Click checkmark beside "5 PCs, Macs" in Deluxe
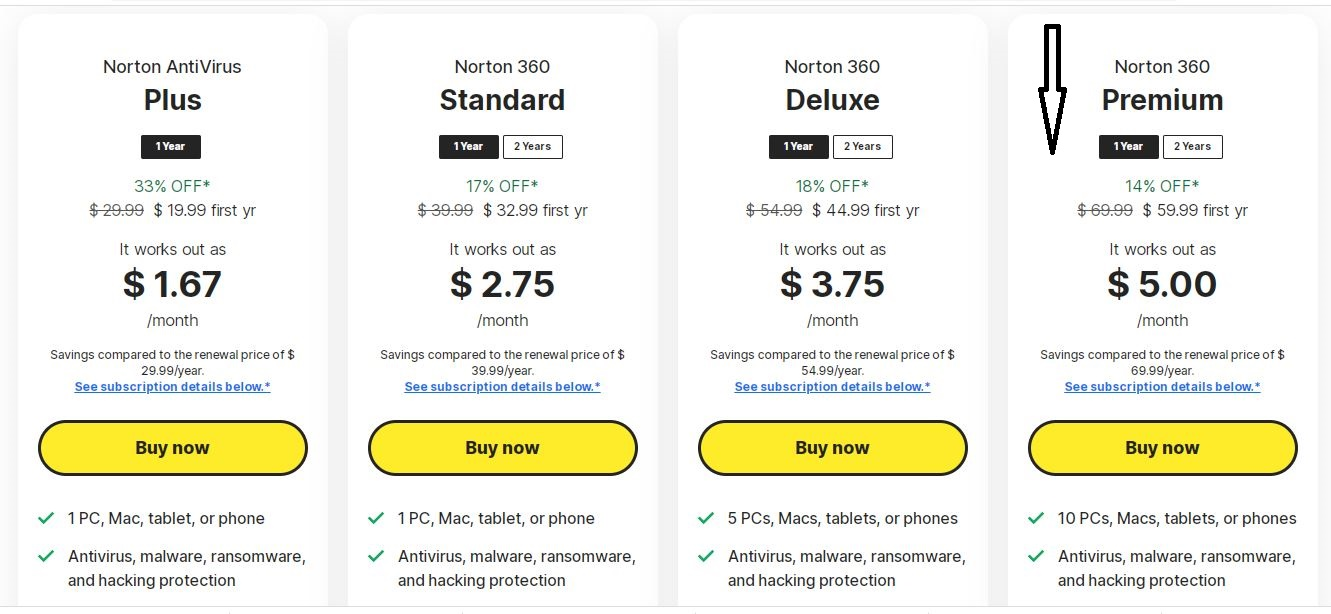The height and width of the screenshot is (614, 1331). [x=706, y=518]
